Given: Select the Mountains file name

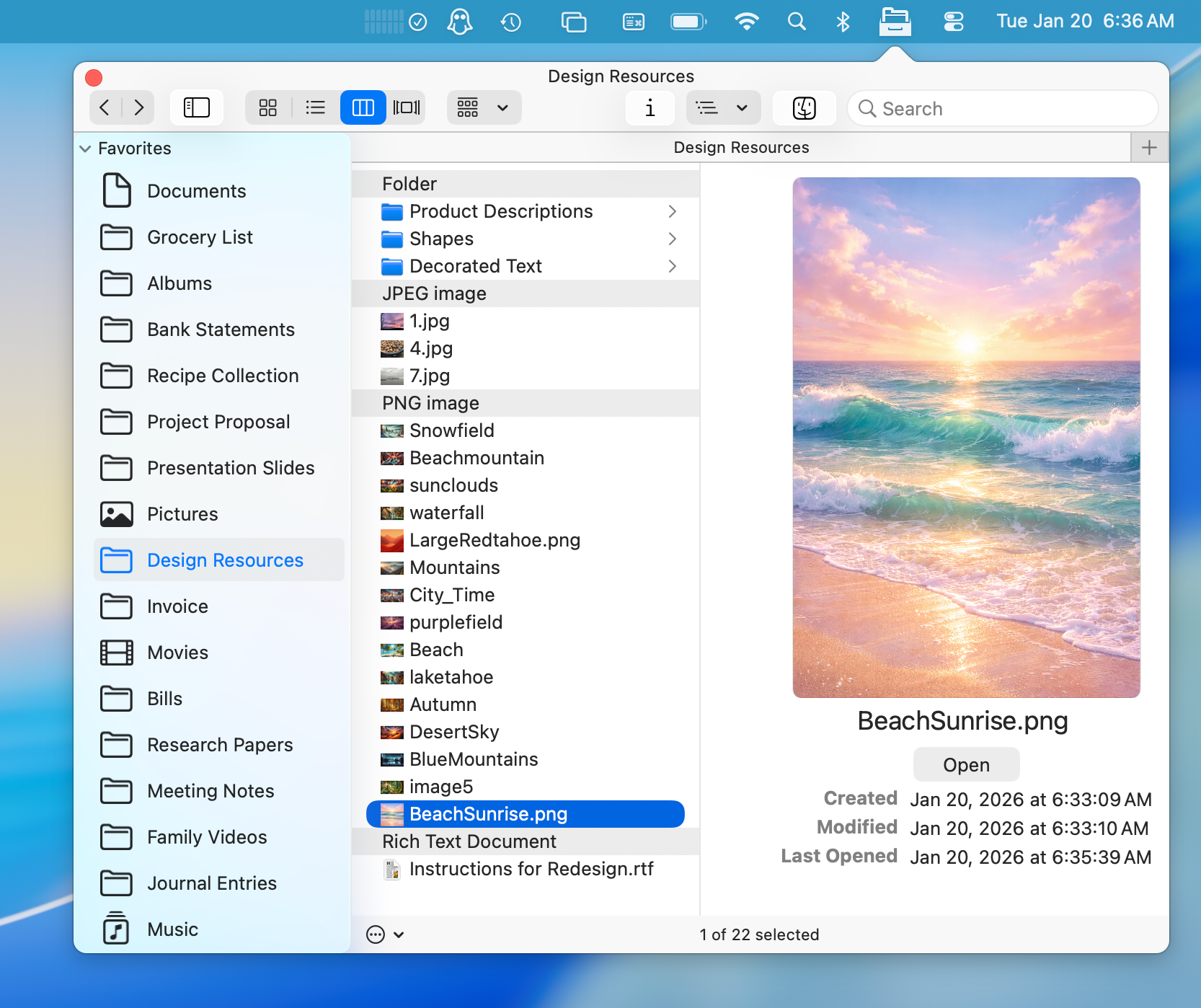Looking at the screenshot, I should click(x=455, y=567).
